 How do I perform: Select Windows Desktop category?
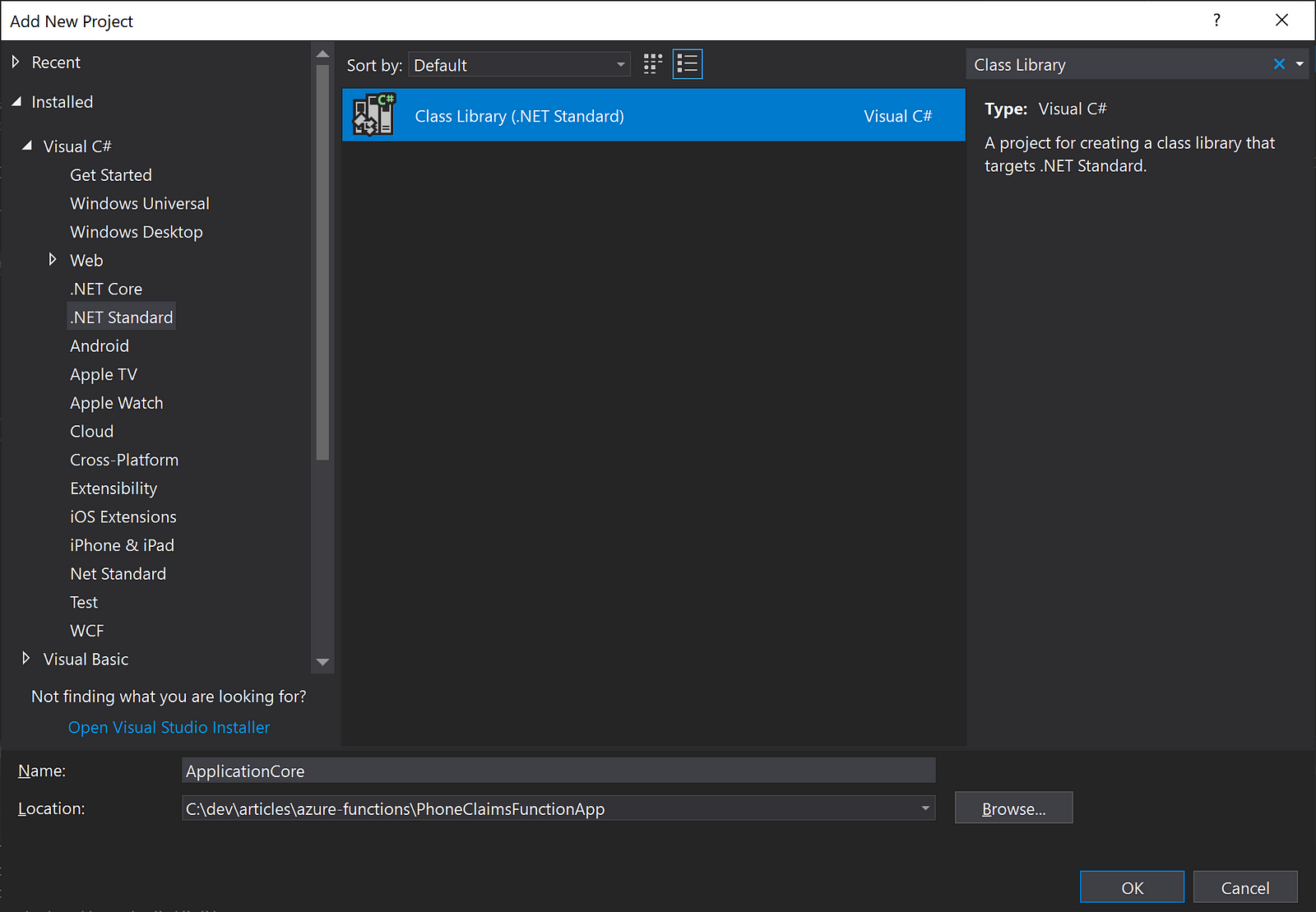137,232
